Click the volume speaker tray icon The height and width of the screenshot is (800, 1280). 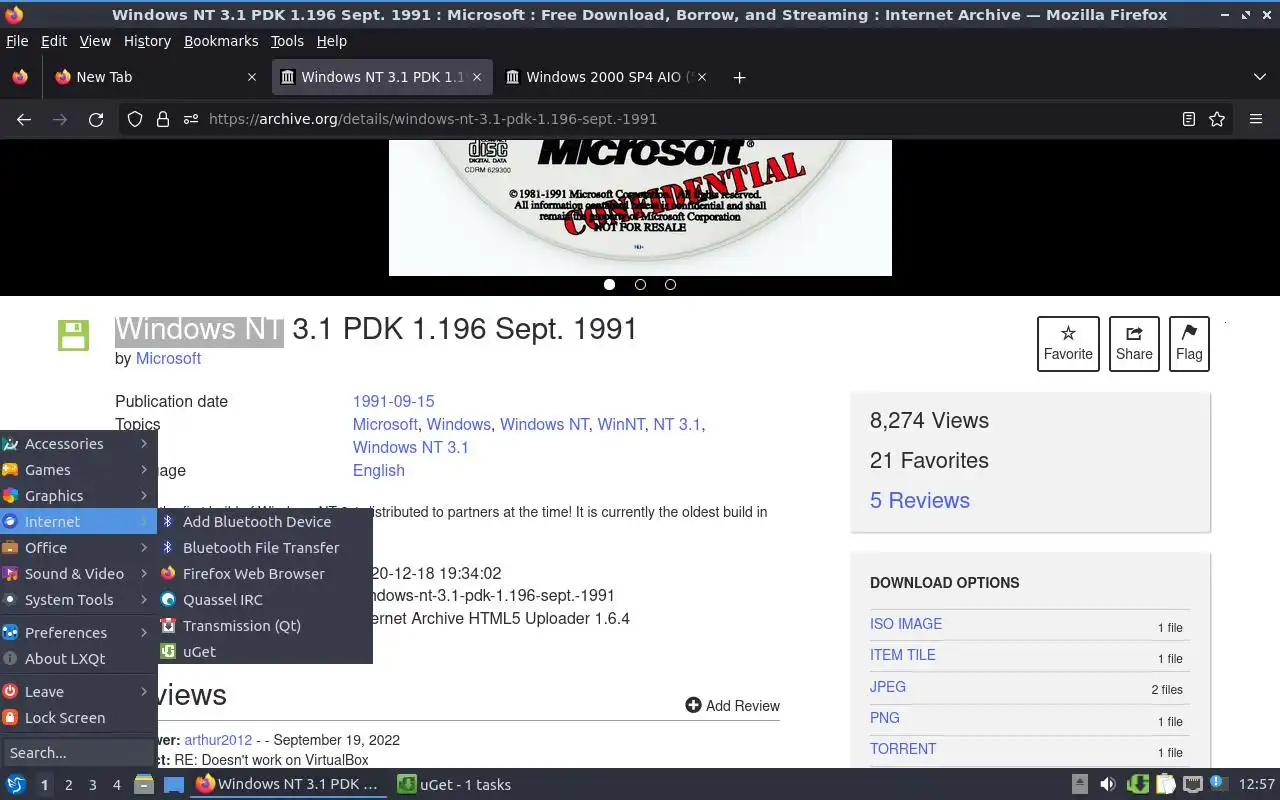click(x=1108, y=785)
